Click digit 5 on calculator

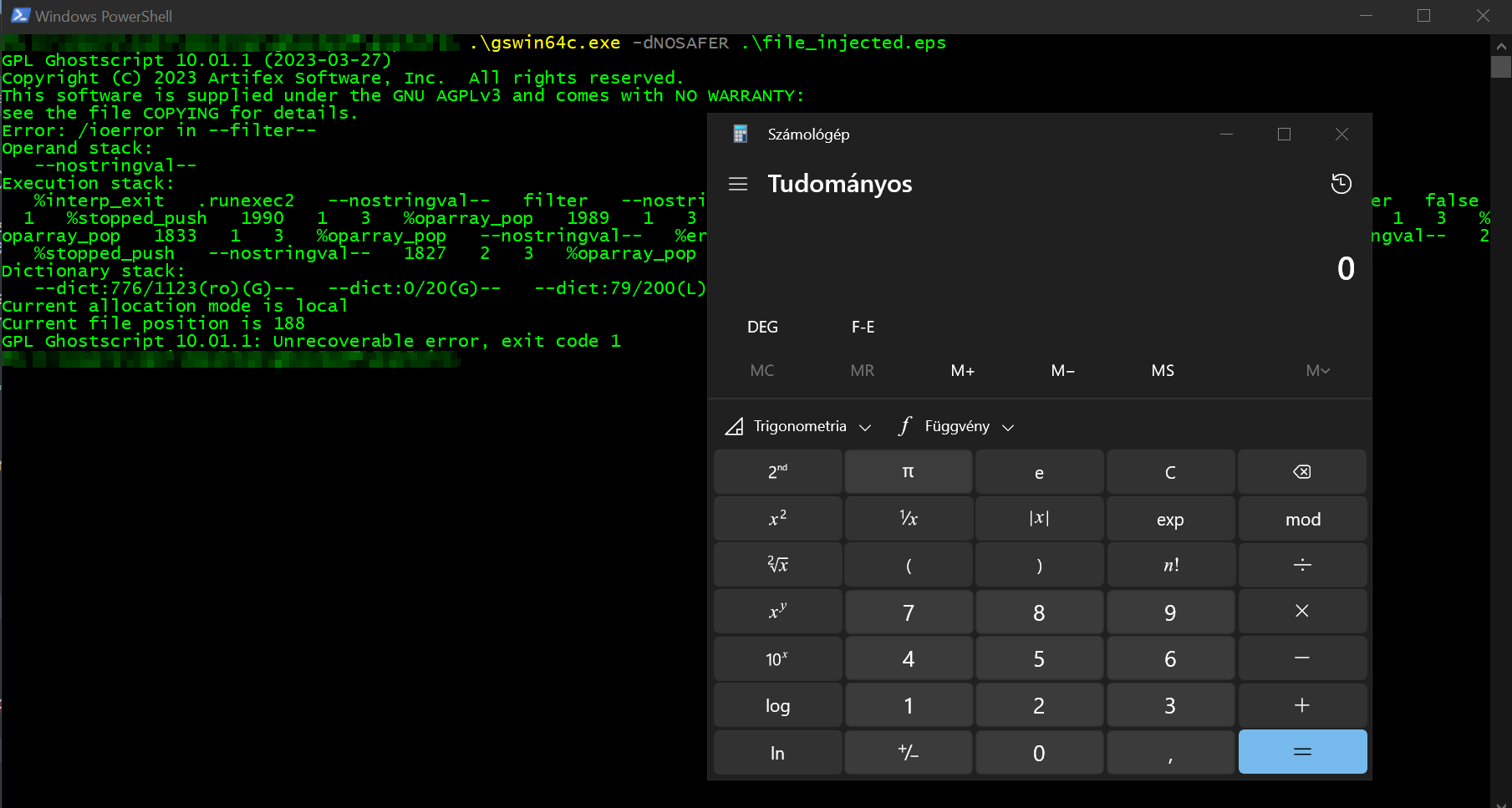tap(1039, 658)
